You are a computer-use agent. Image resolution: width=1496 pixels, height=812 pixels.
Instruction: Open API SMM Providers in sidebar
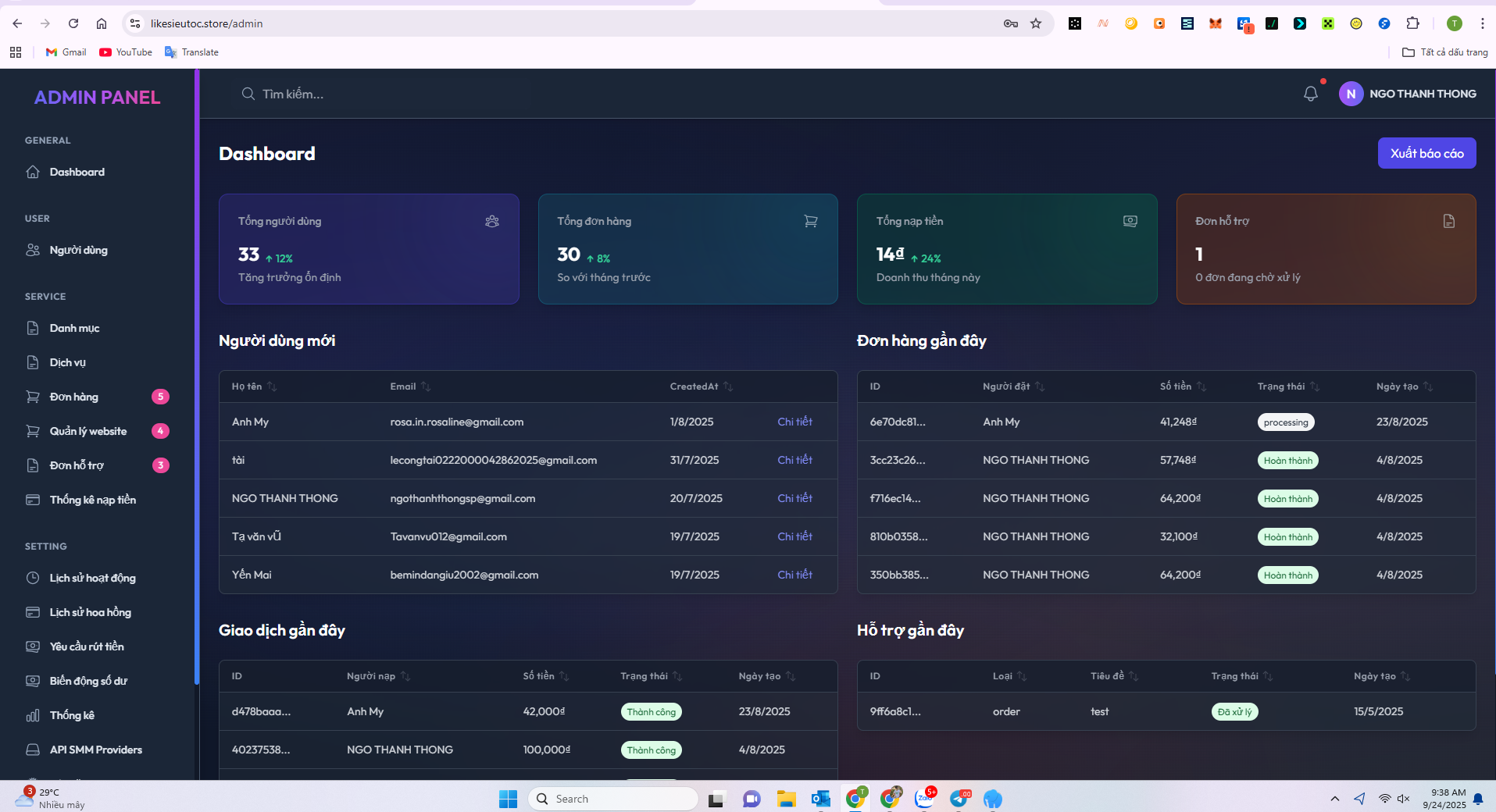tap(95, 750)
